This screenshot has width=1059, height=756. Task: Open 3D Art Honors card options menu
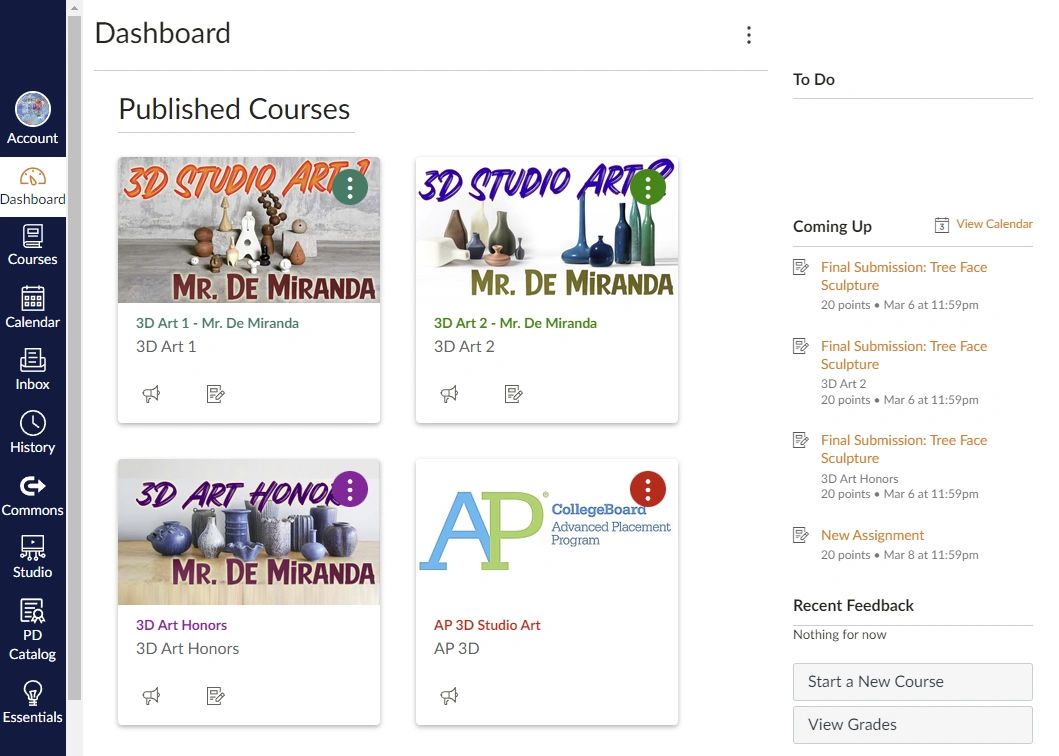tap(350, 489)
